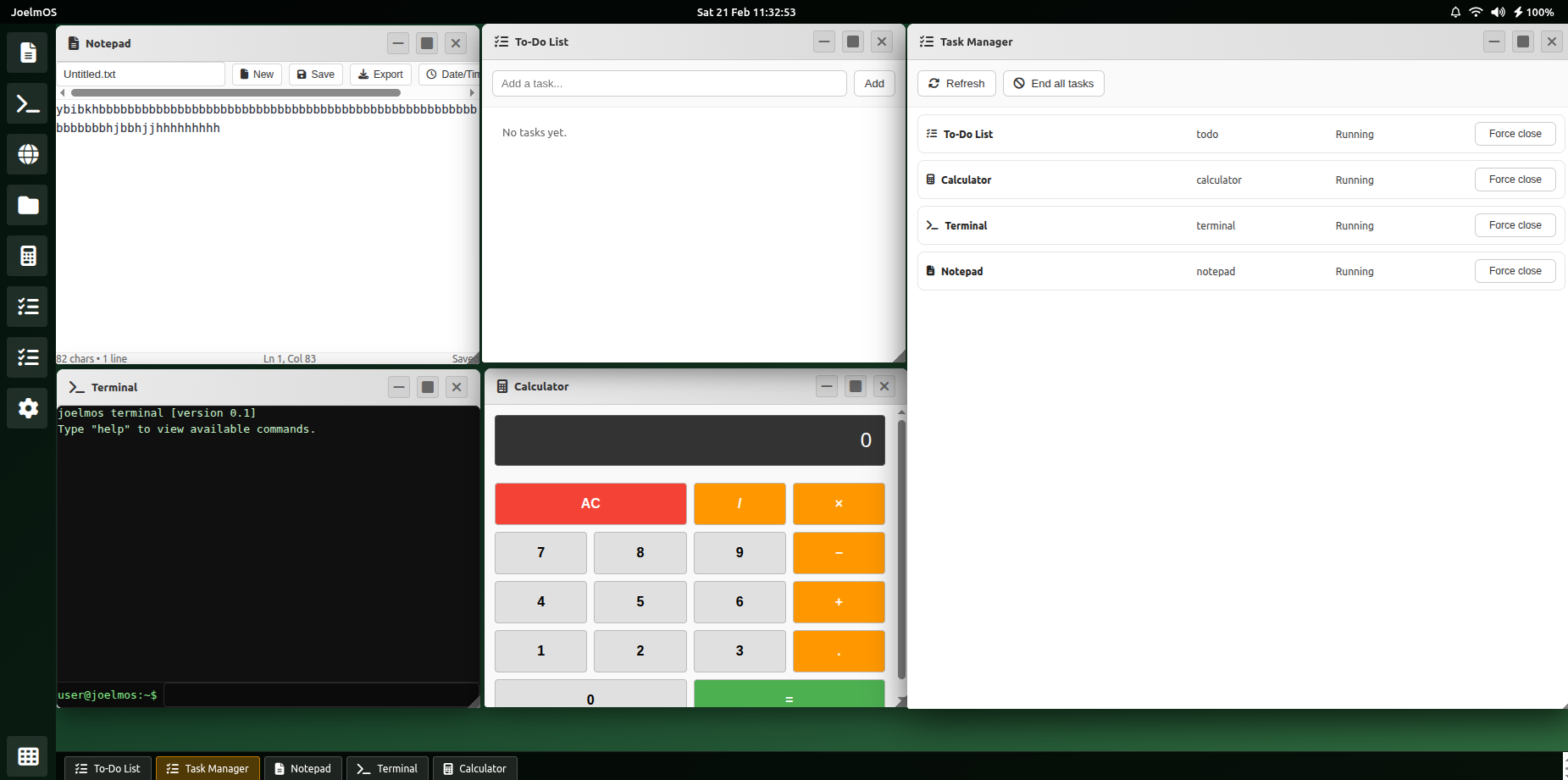
Task: Click the Notepad horizontal scrollbar right arrow
Action: [x=472, y=93]
